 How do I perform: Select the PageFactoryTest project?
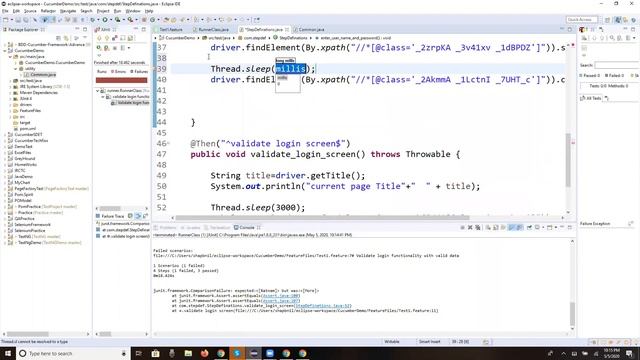pos(29,189)
